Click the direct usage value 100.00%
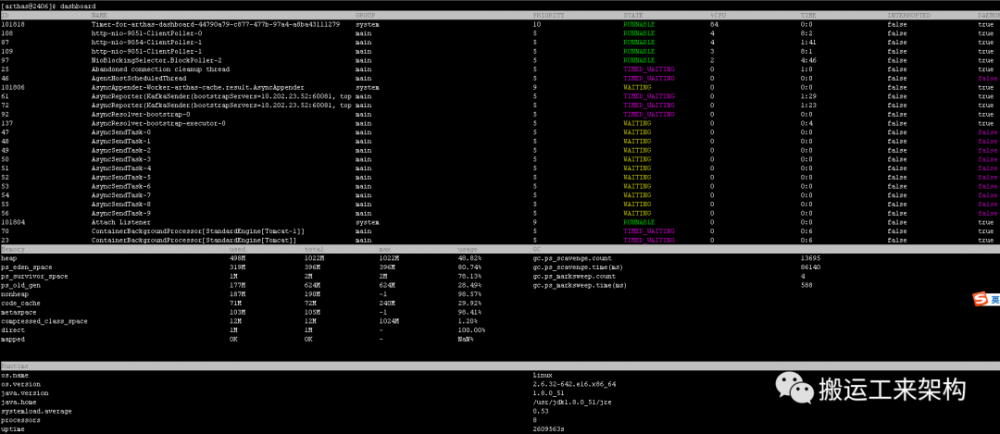The image size is (1000, 434). [x=471, y=330]
